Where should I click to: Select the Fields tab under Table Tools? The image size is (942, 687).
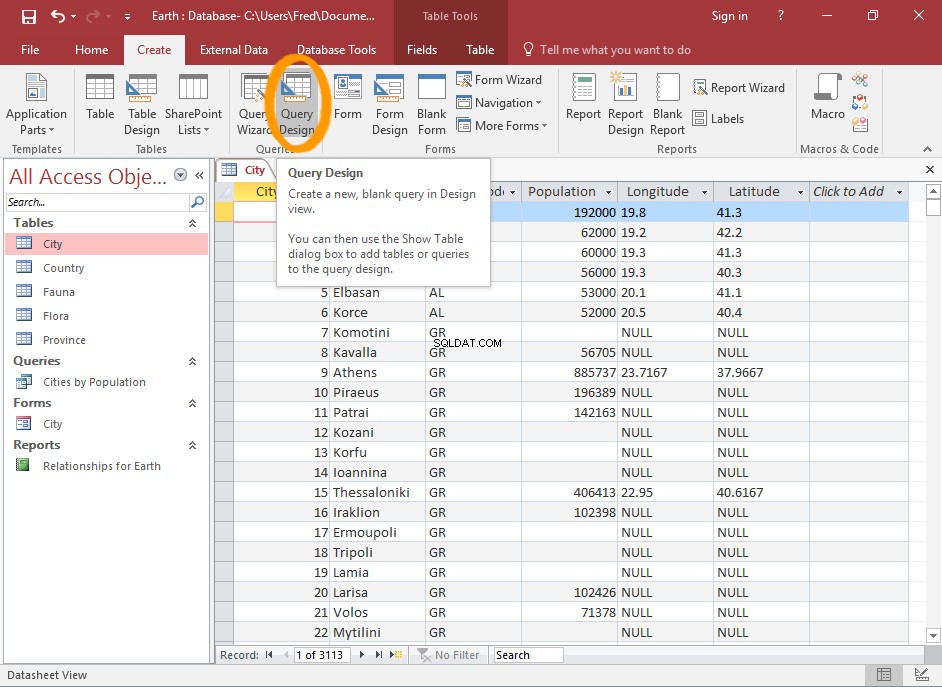point(422,50)
